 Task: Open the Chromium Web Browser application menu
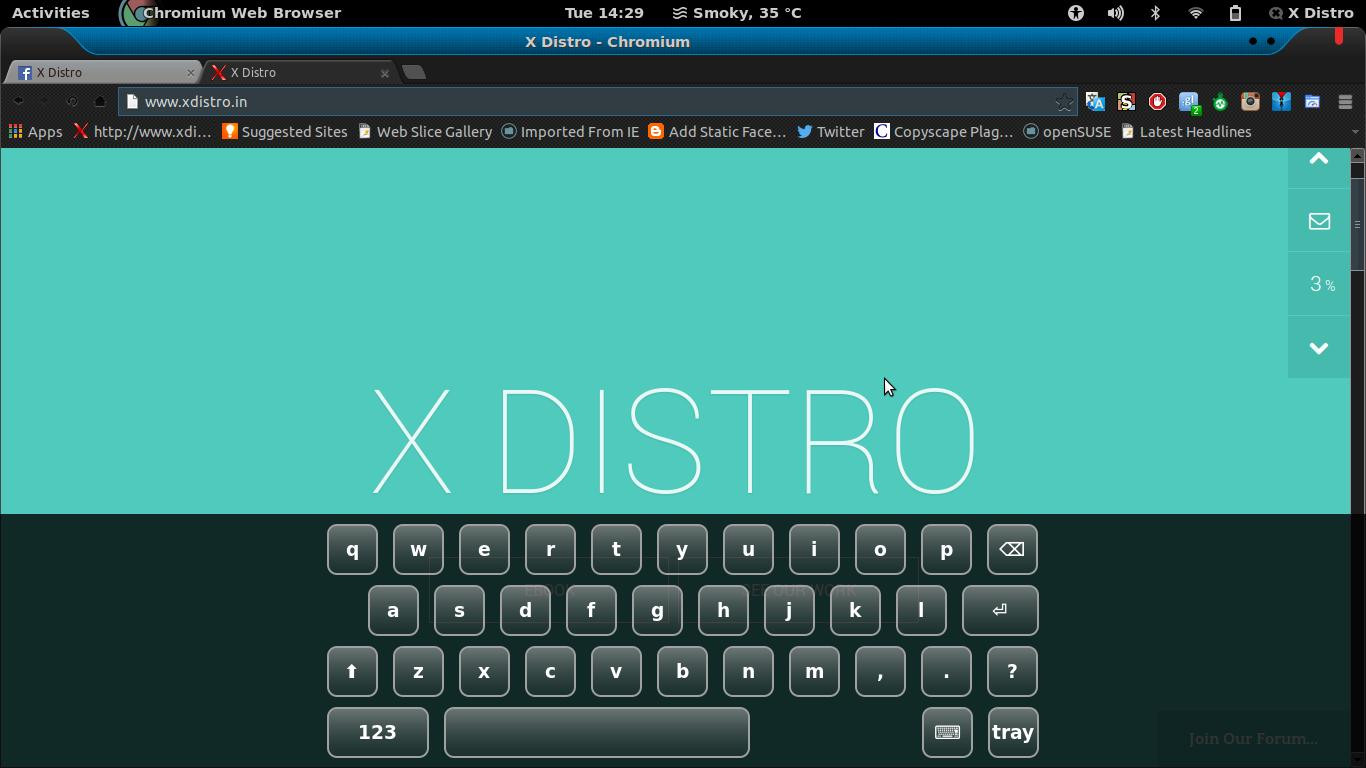coord(230,13)
